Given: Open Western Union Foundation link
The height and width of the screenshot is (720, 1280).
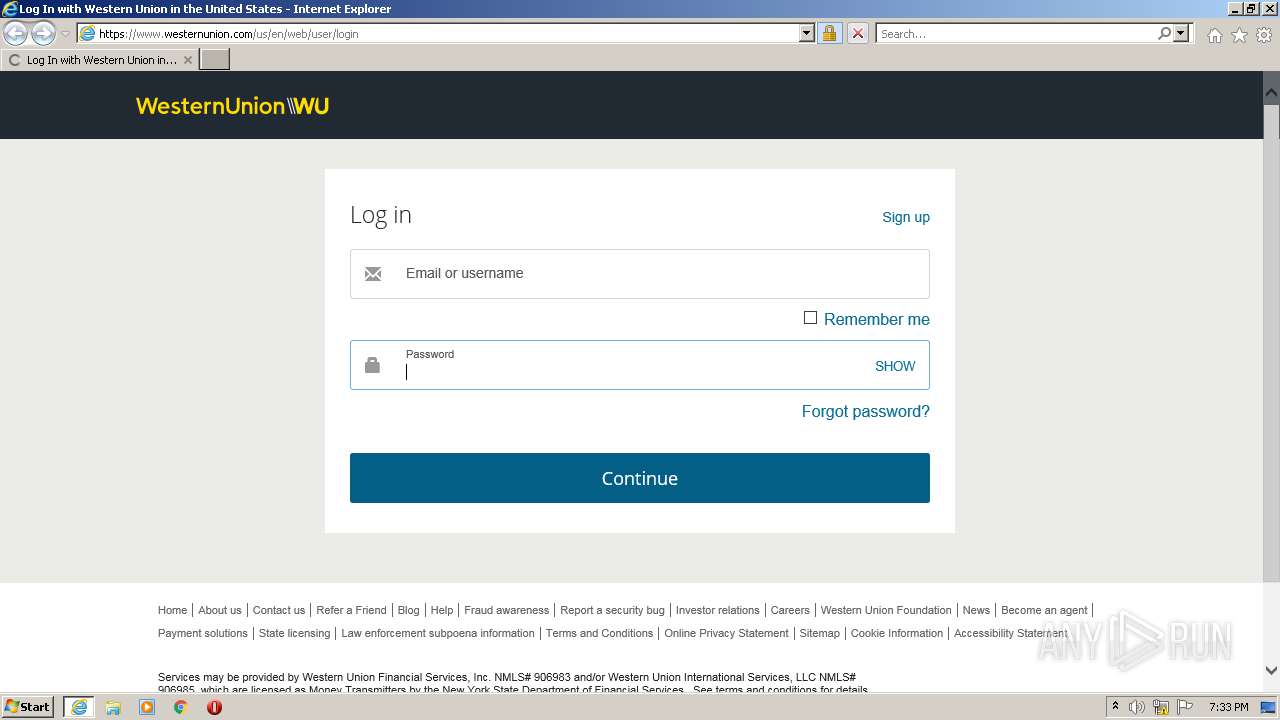Looking at the screenshot, I should pos(886,610).
